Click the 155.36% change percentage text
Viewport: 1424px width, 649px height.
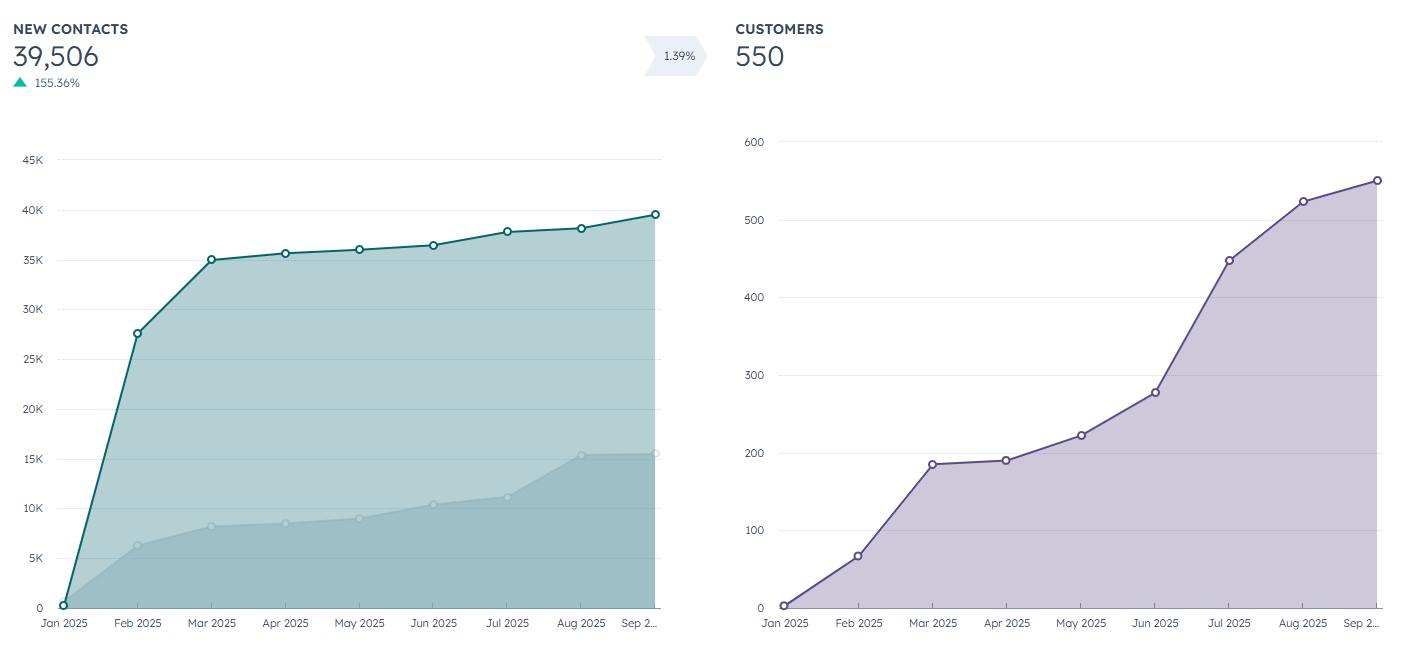click(57, 83)
